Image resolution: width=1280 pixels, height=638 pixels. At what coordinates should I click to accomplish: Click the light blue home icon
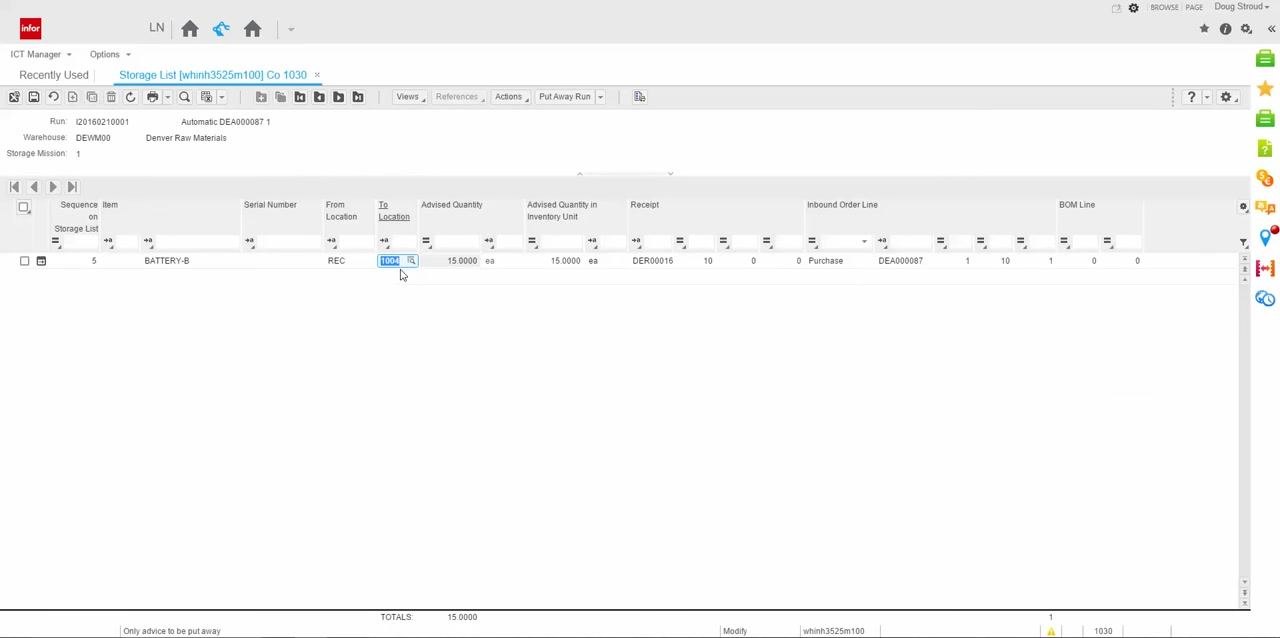coord(221,29)
